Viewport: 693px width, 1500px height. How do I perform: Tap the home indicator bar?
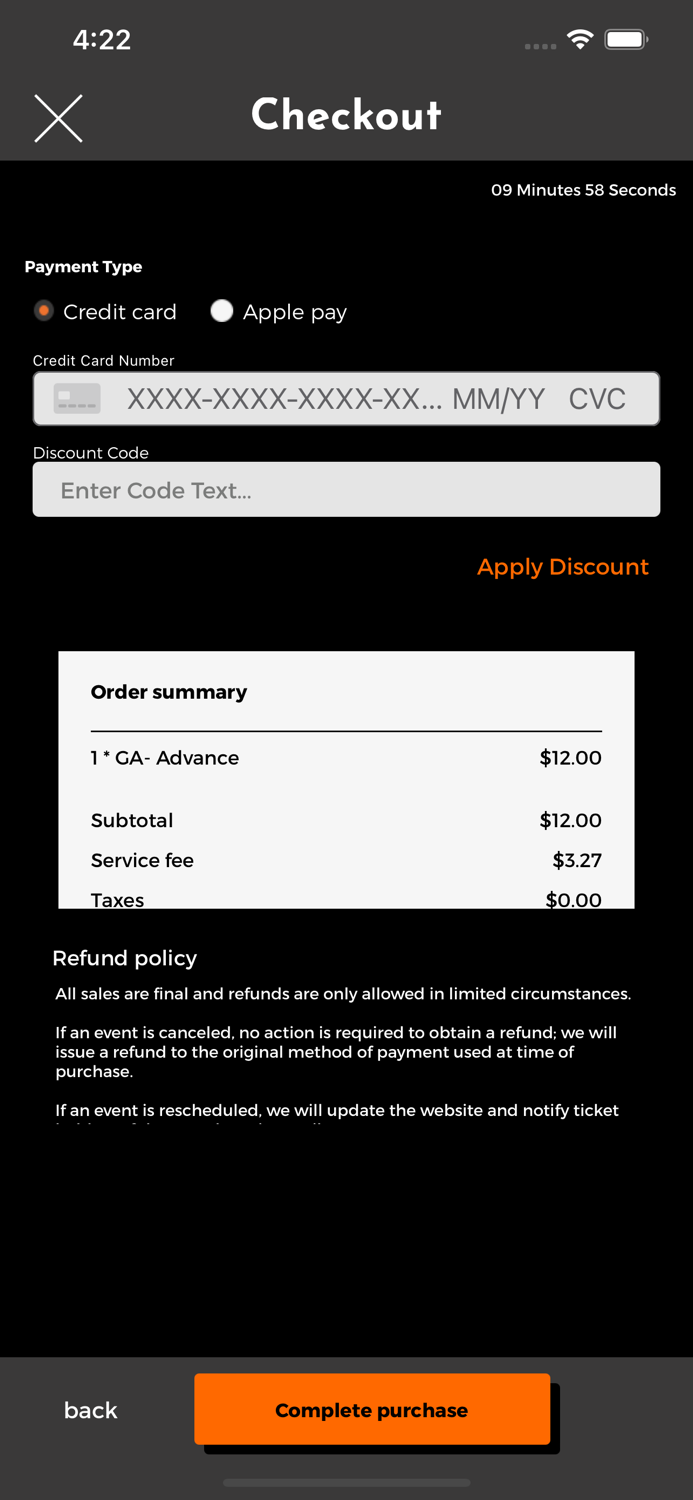click(x=346, y=1482)
